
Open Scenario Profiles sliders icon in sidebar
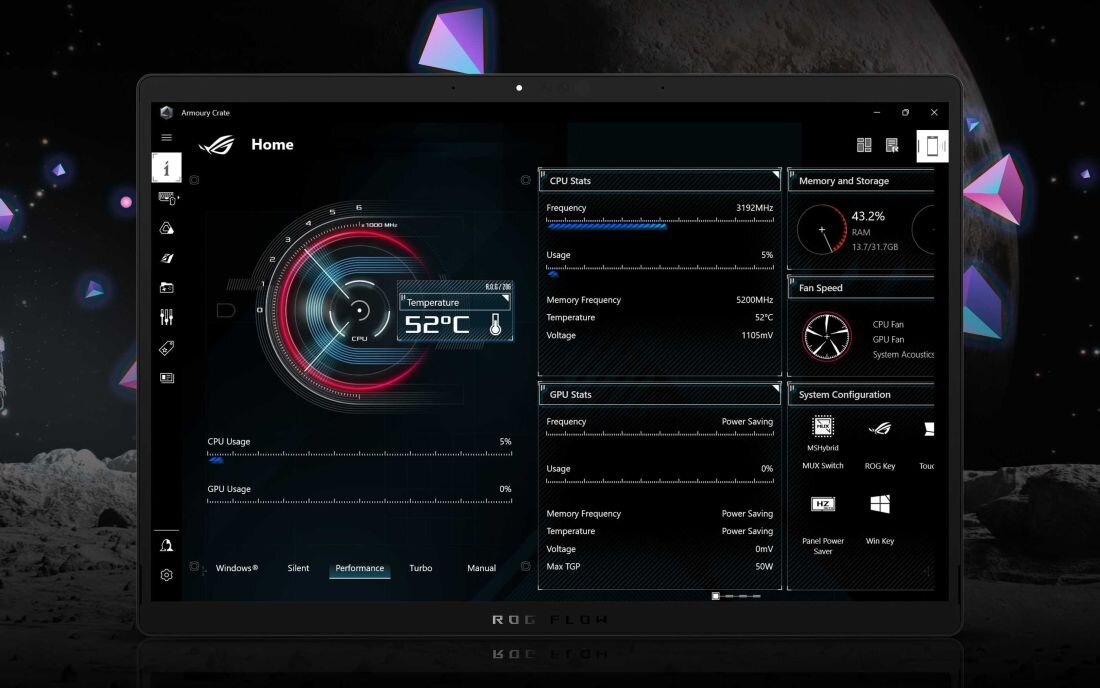click(166, 317)
